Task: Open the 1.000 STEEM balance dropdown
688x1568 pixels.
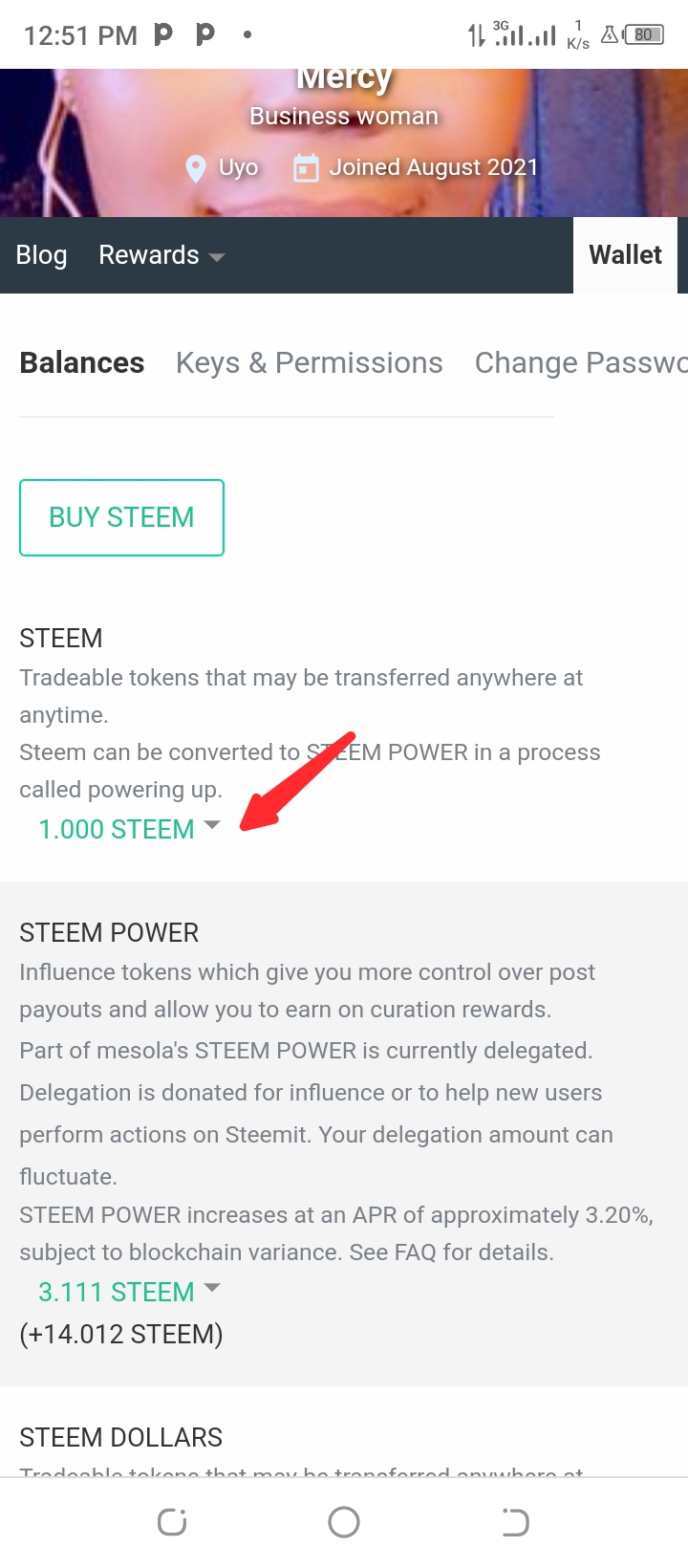Action: 129,829
